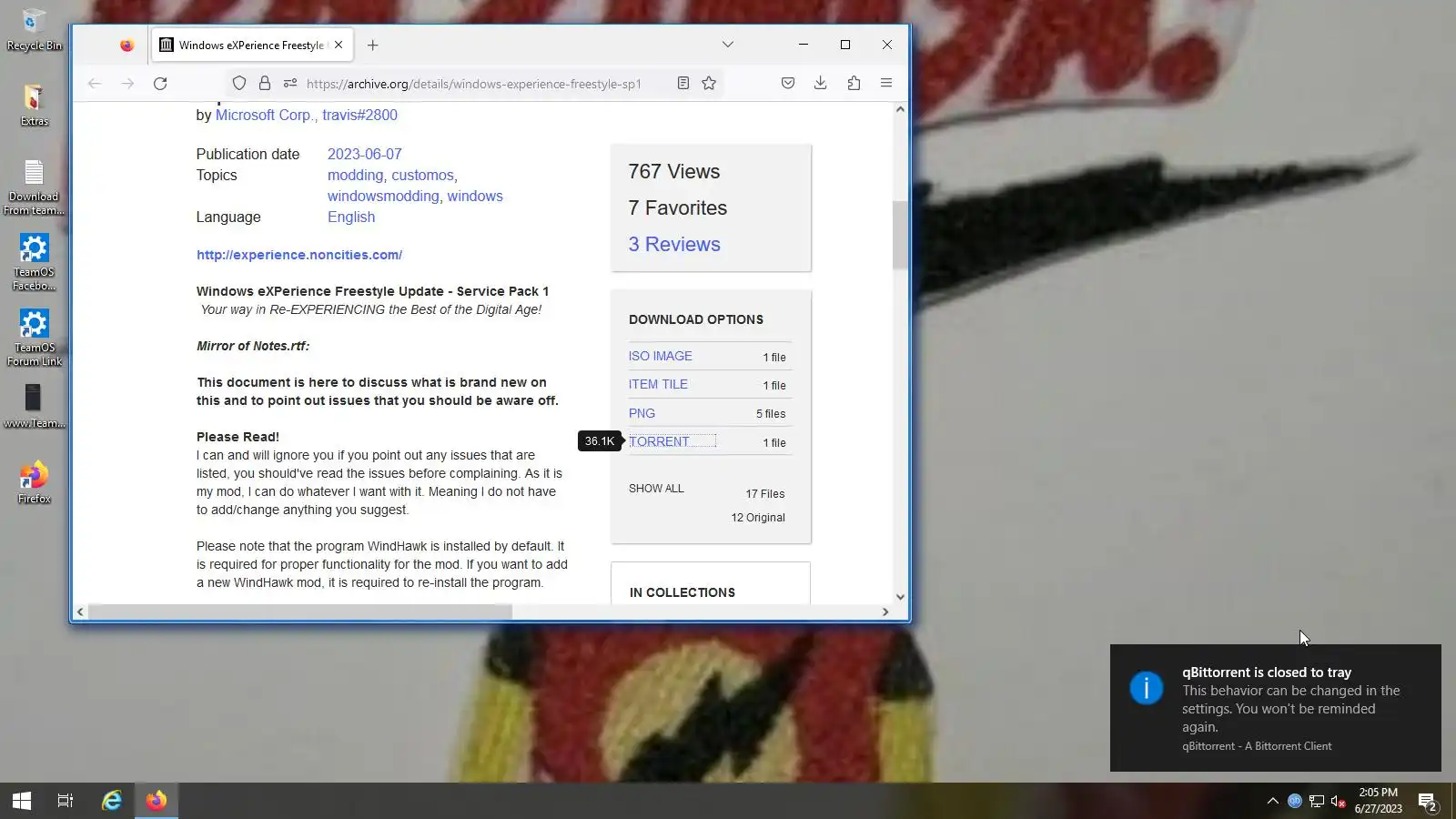Open the Windows Start menu
The height and width of the screenshot is (819, 1456).
22,801
